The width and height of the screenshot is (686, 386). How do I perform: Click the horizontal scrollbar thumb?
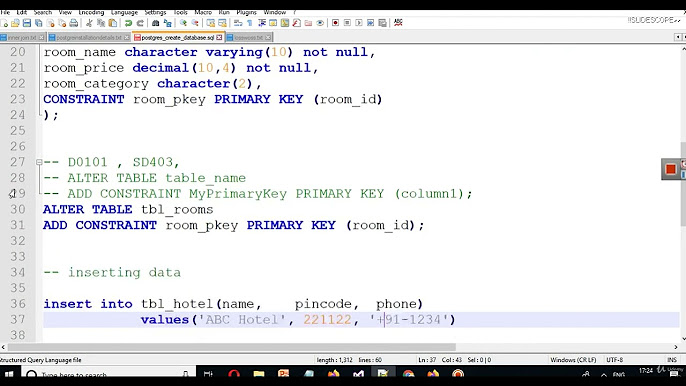[x=231, y=347]
